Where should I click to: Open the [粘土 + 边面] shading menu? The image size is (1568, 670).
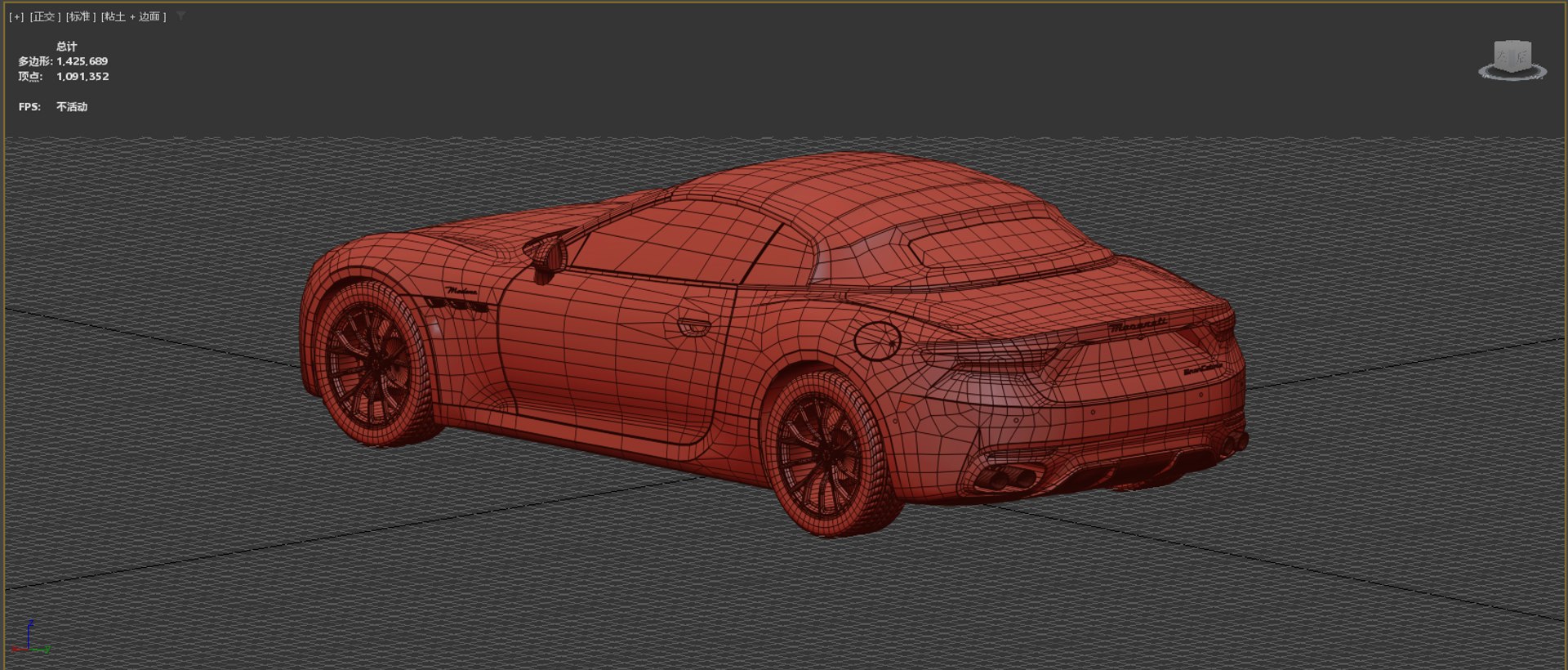coord(134,16)
